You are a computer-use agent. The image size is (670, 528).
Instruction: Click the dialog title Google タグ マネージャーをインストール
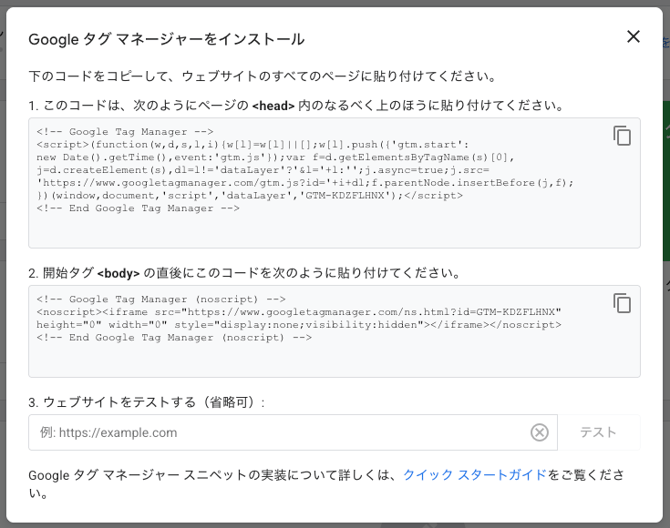166,39
